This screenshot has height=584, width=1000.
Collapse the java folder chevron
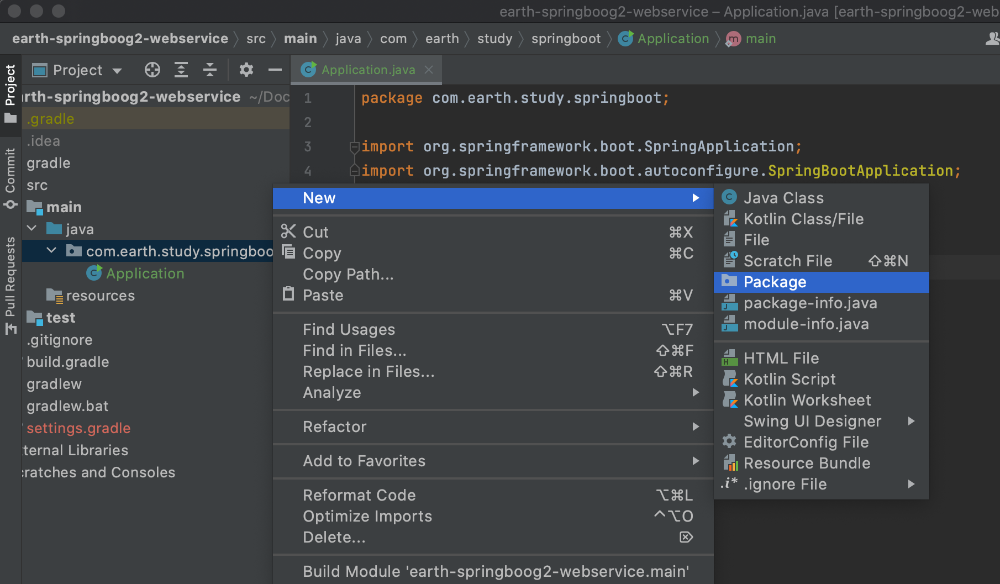[x=32, y=228]
